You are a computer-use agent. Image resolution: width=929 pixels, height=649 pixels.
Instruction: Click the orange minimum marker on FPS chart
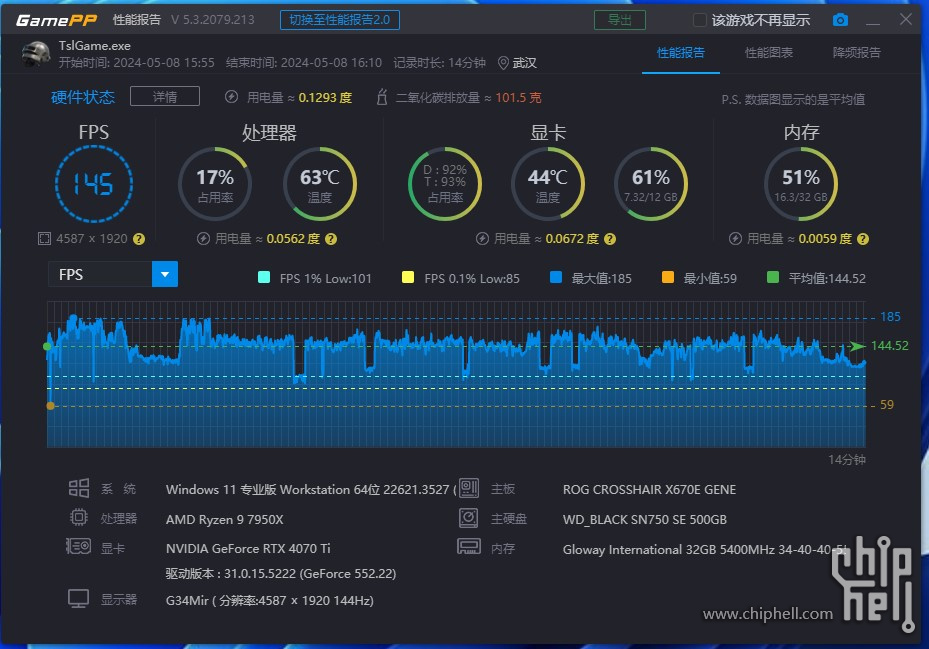50,406
